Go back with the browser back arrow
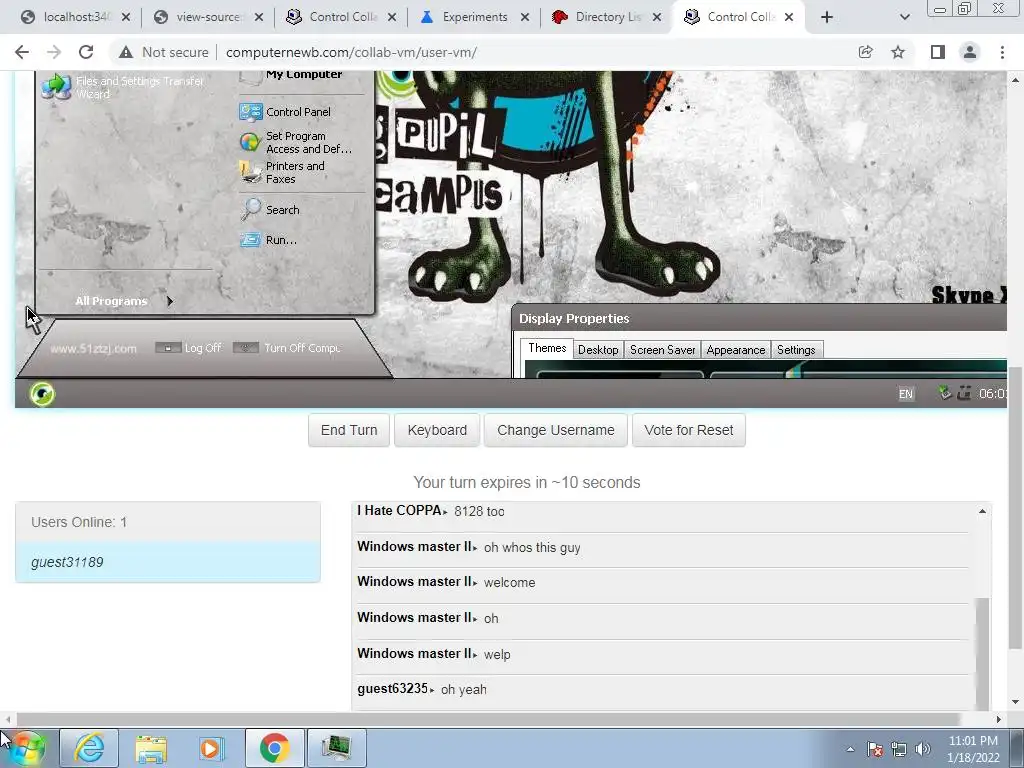This screenshot has height=768, width=1024. 22,52
